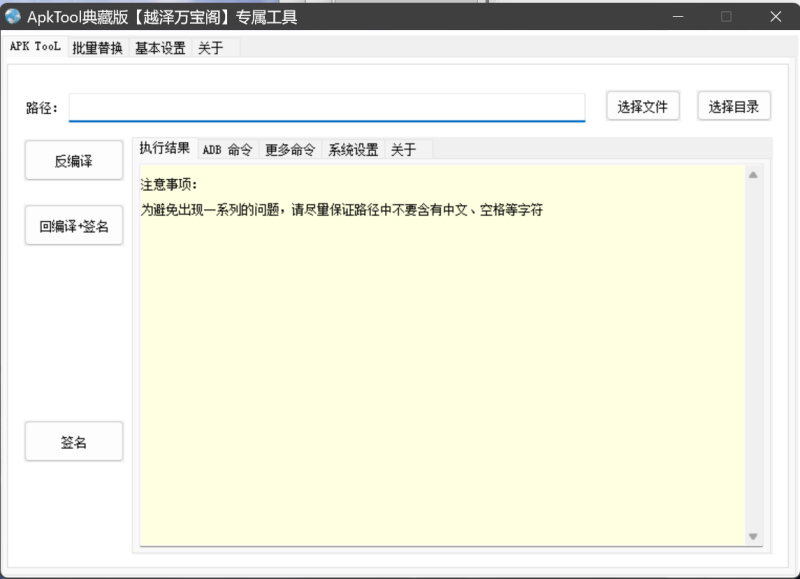800x579 pixels.
Task: Select the 更多命令 tab
Action: 290,149
